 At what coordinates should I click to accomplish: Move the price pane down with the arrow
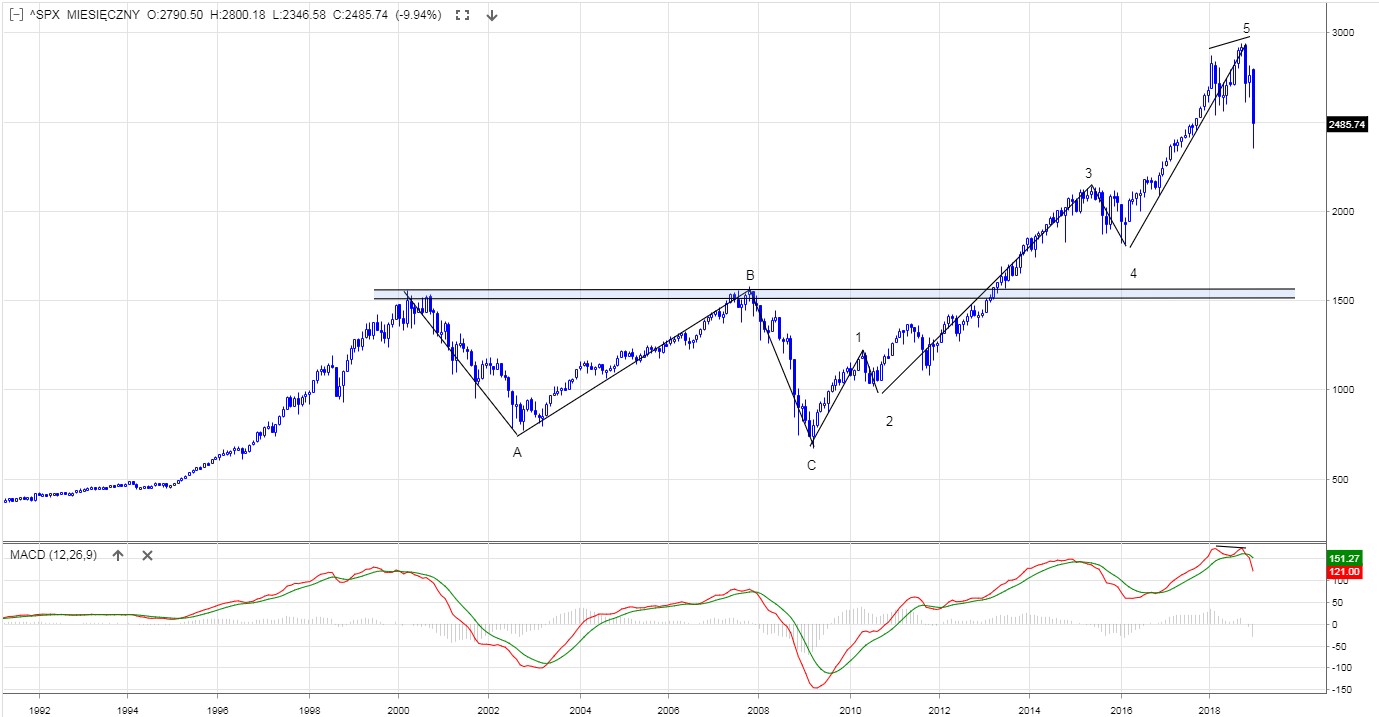[x=492, y=16]
